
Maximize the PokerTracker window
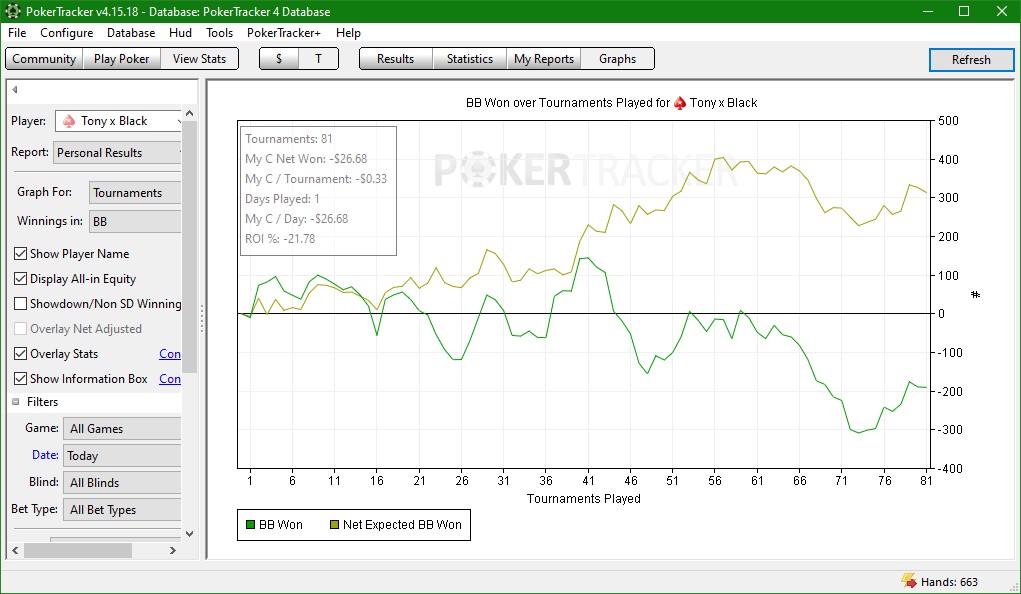964,11
